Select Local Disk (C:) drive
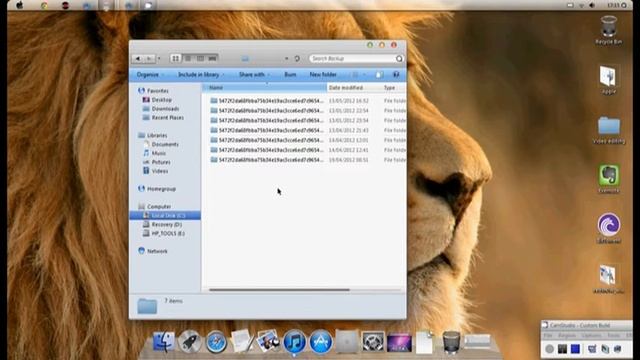This screenshot has width=640, height=360. 164,216
